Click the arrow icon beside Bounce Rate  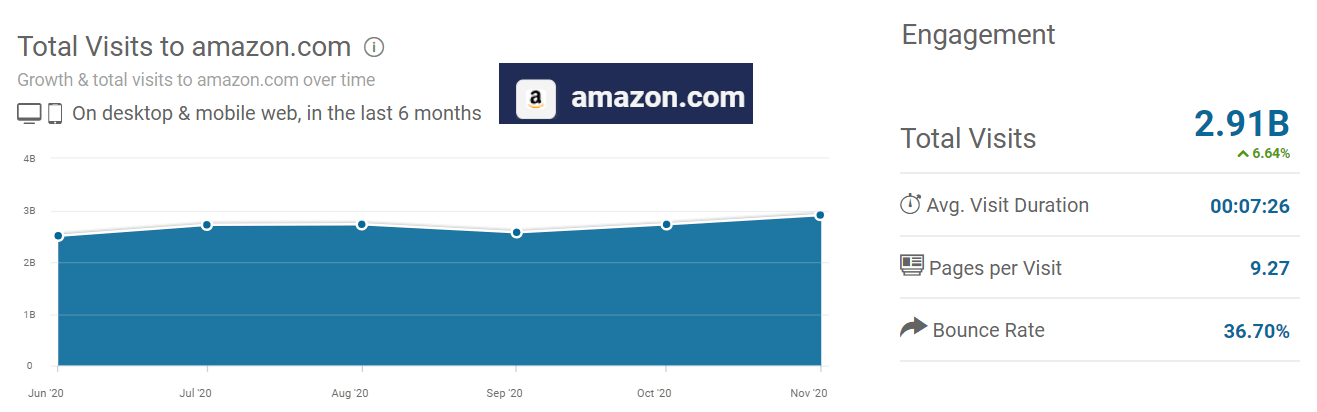click(x=913, y=327)
